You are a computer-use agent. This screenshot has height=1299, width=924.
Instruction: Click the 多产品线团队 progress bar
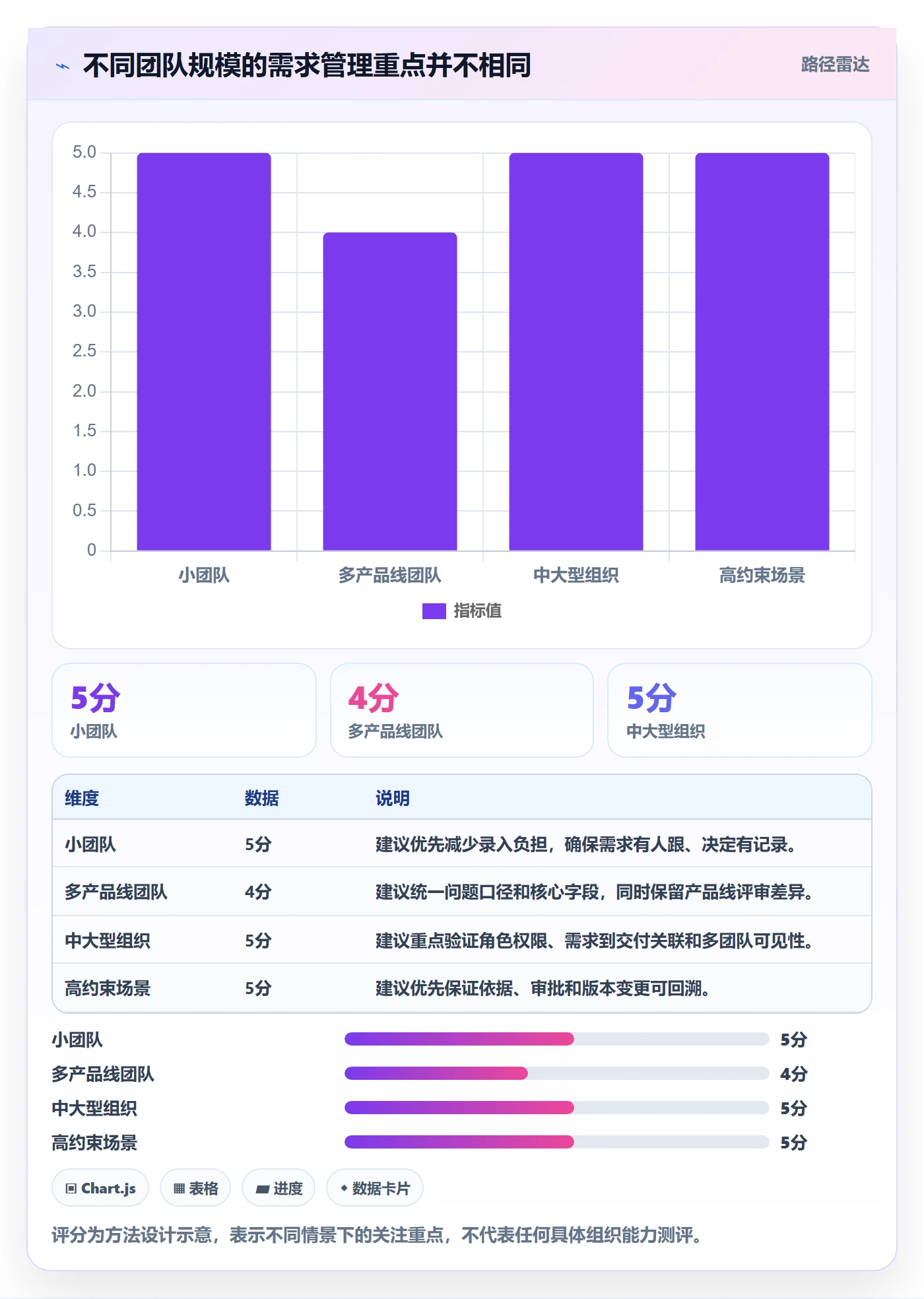coord(556,1073)
